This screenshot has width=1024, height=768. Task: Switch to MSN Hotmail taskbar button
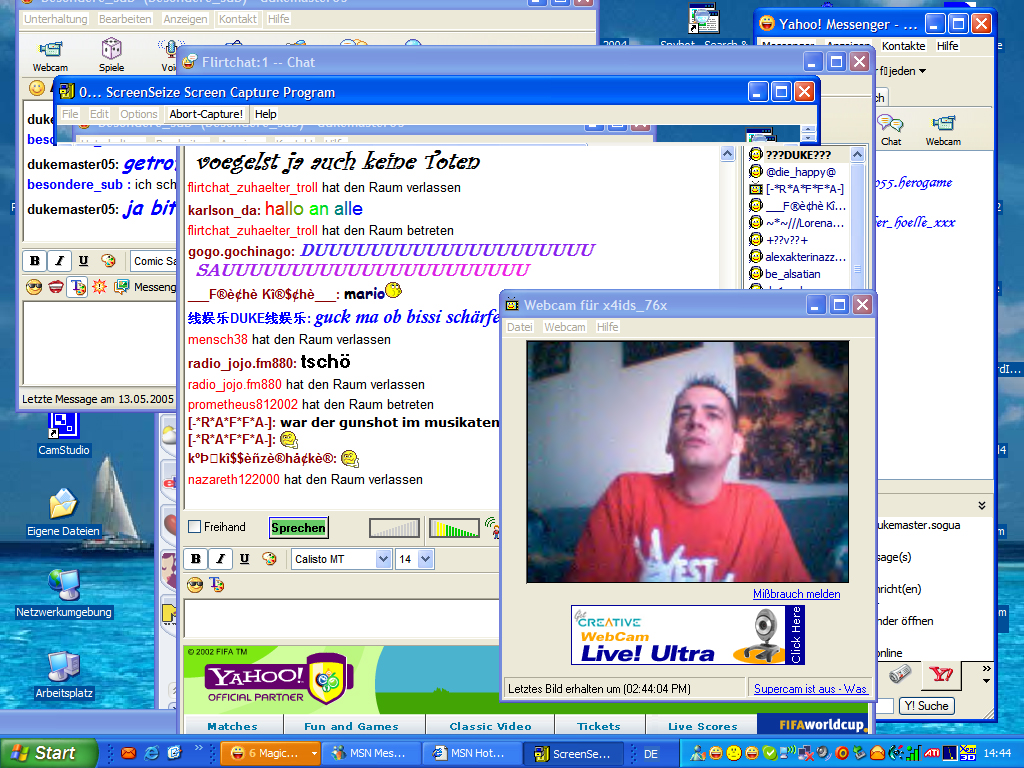pyautogui.click(x=472, y=753)
